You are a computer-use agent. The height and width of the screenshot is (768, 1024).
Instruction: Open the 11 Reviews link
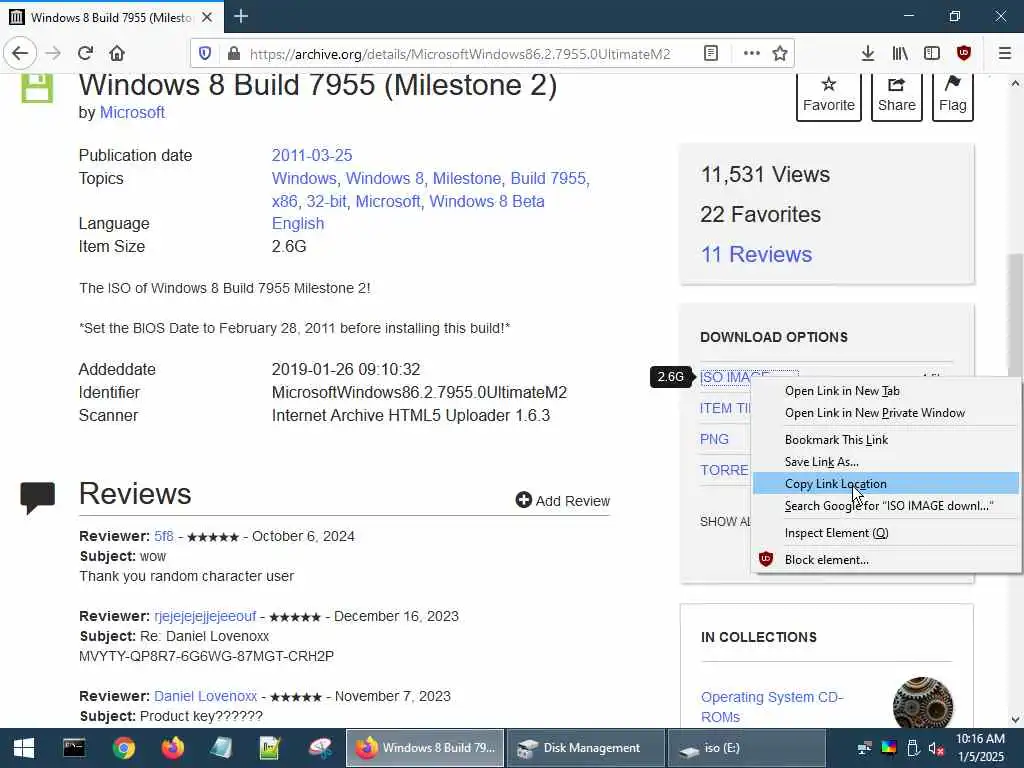(756, 254)
